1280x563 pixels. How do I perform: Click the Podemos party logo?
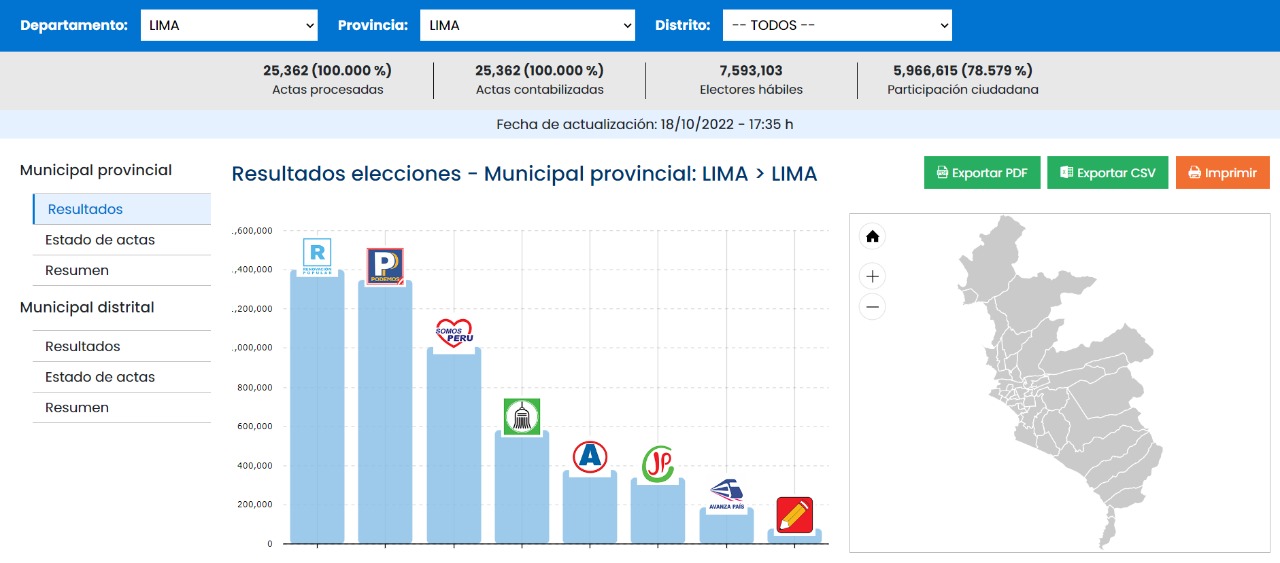click(385, 267)
